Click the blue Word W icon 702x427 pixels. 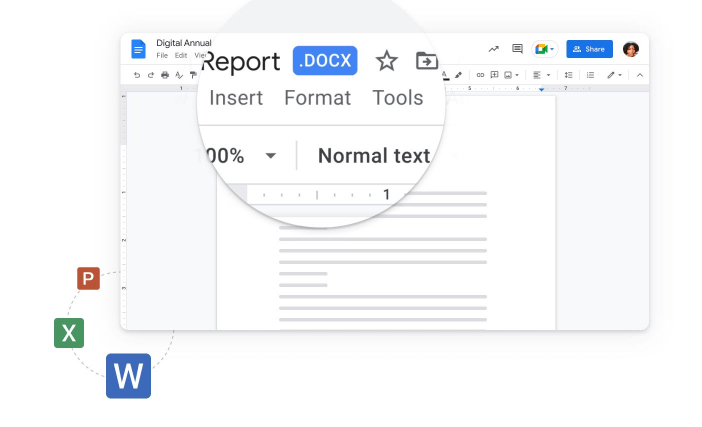click(128, 376)
